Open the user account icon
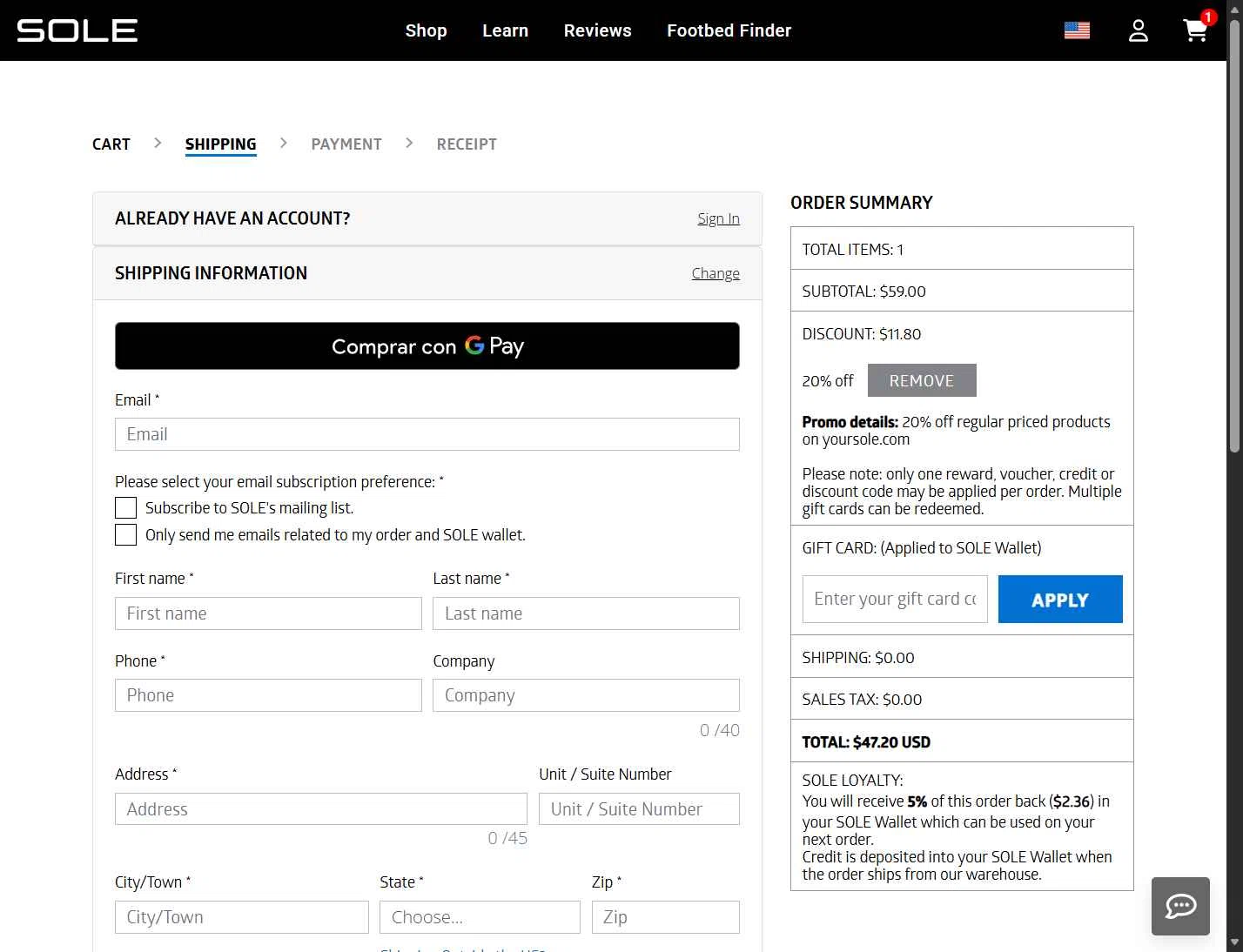Viewport: 1243px width, 952px height. point(1139,30)
